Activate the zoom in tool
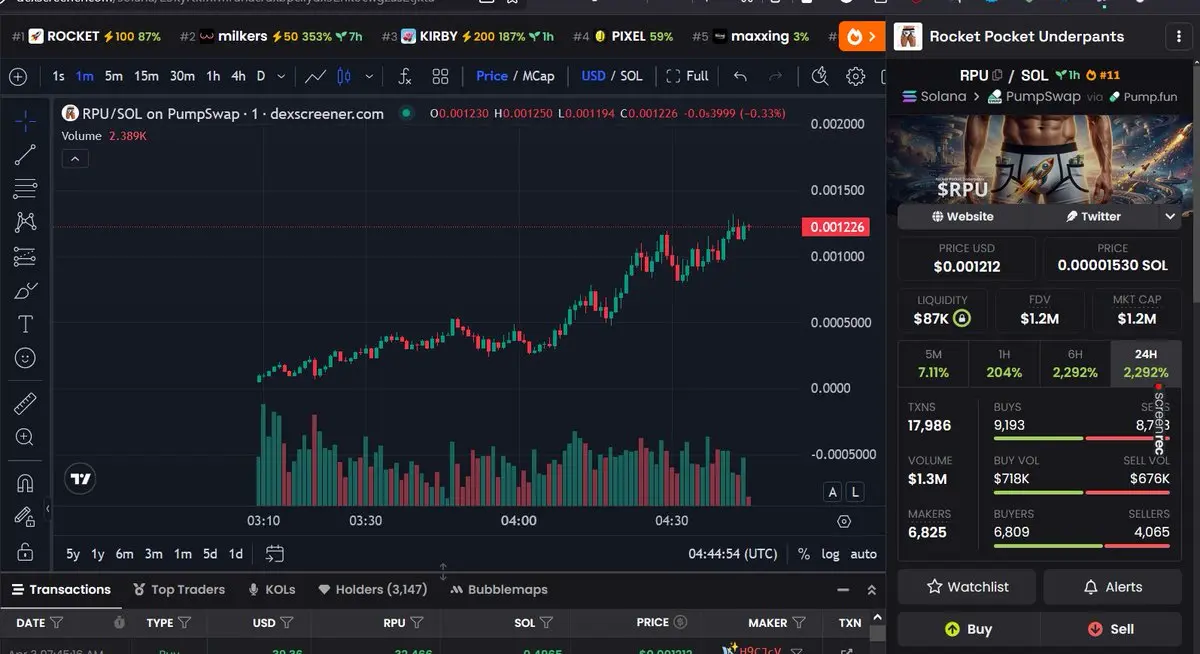The width and height of the screenshot is (1200, 654). (x=26, y=437)
